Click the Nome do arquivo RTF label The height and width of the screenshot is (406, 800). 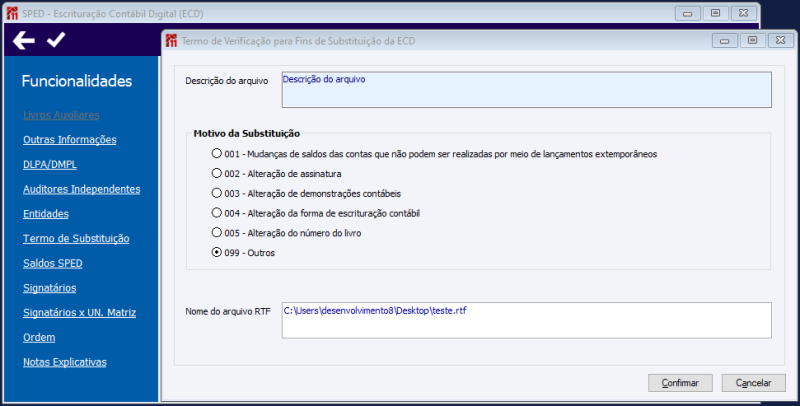pos(228,311)
